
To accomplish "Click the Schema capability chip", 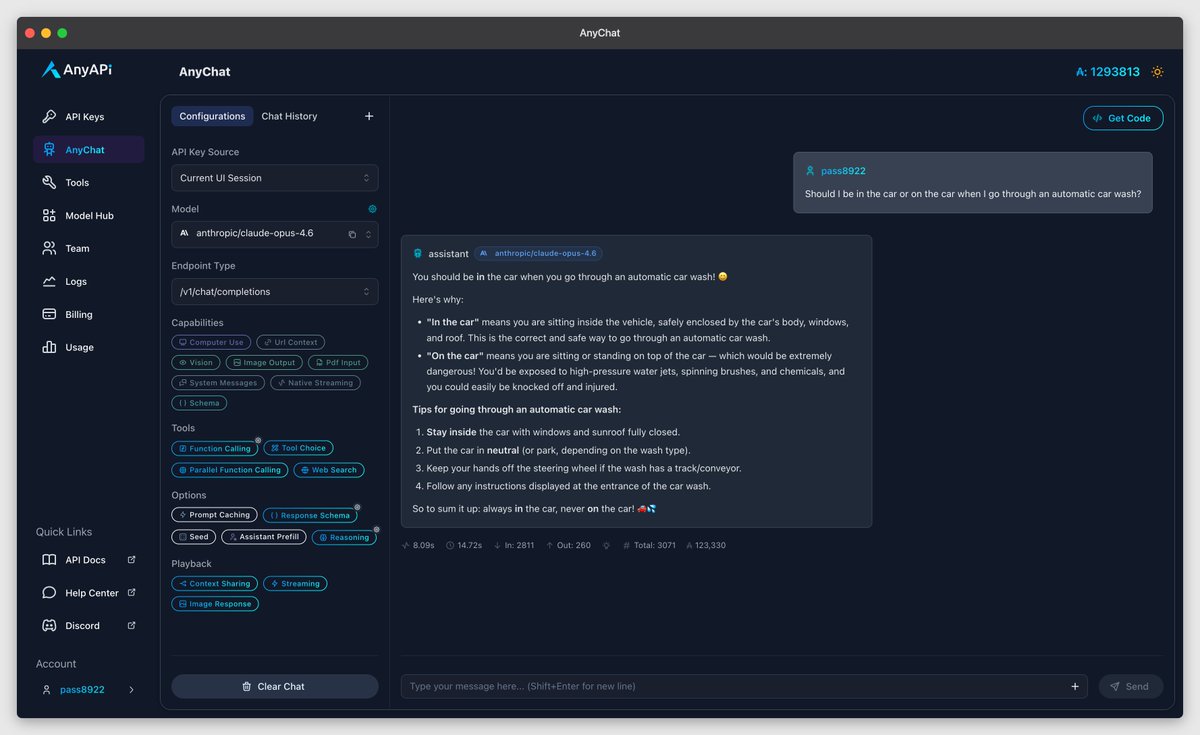I will (199, 403).
